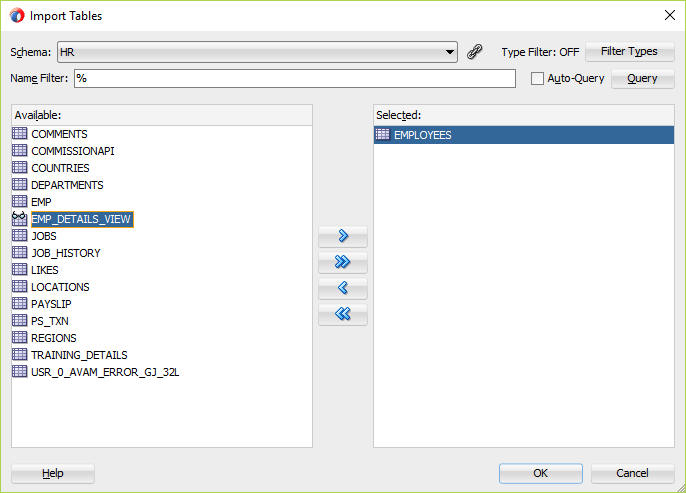Select LOCATIONS in the Available list
The width and height of the screenshot is (686, 493).
pyautogui.click(x=60, y=287)
